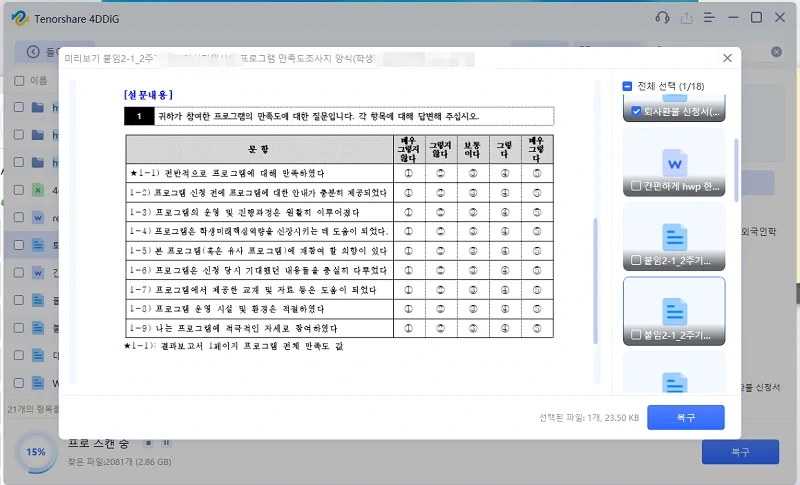The height and width of the screenshot is (485, 800).
Task: Open the headset support icon
Action: (x=662, y=18)
